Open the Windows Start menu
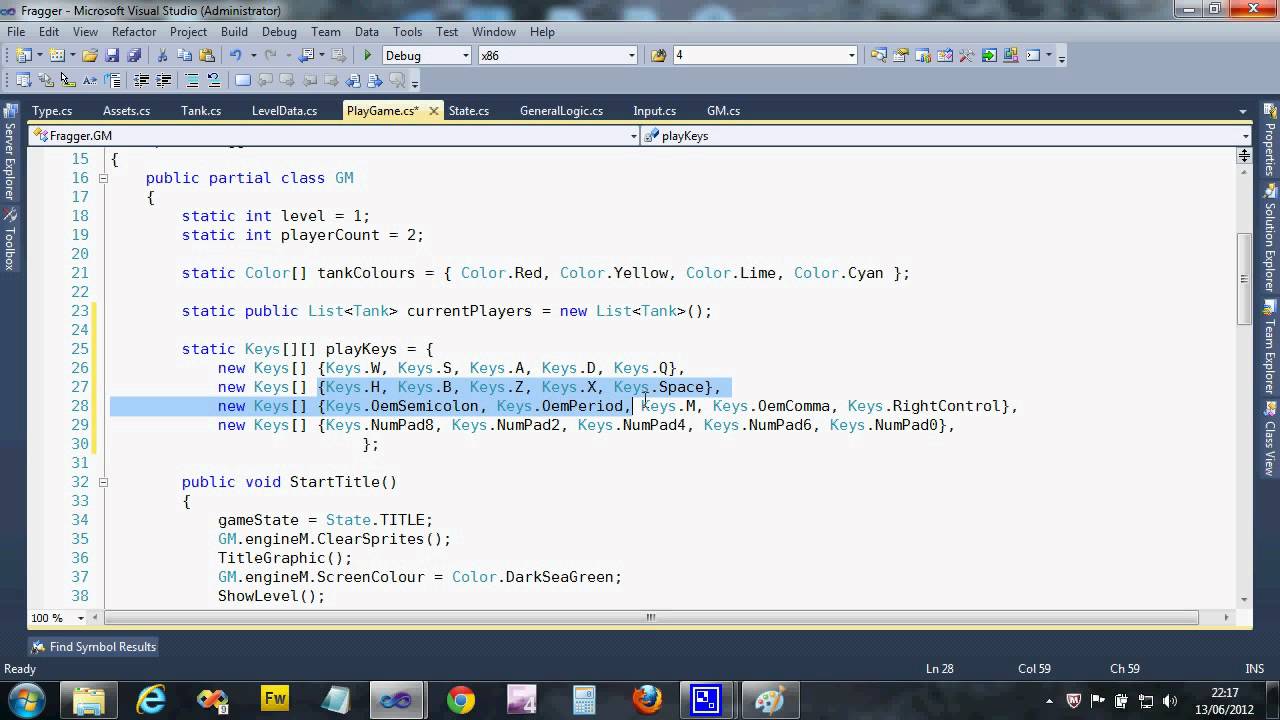This screenshot has height=720, width=1280. tap(25, 699)
